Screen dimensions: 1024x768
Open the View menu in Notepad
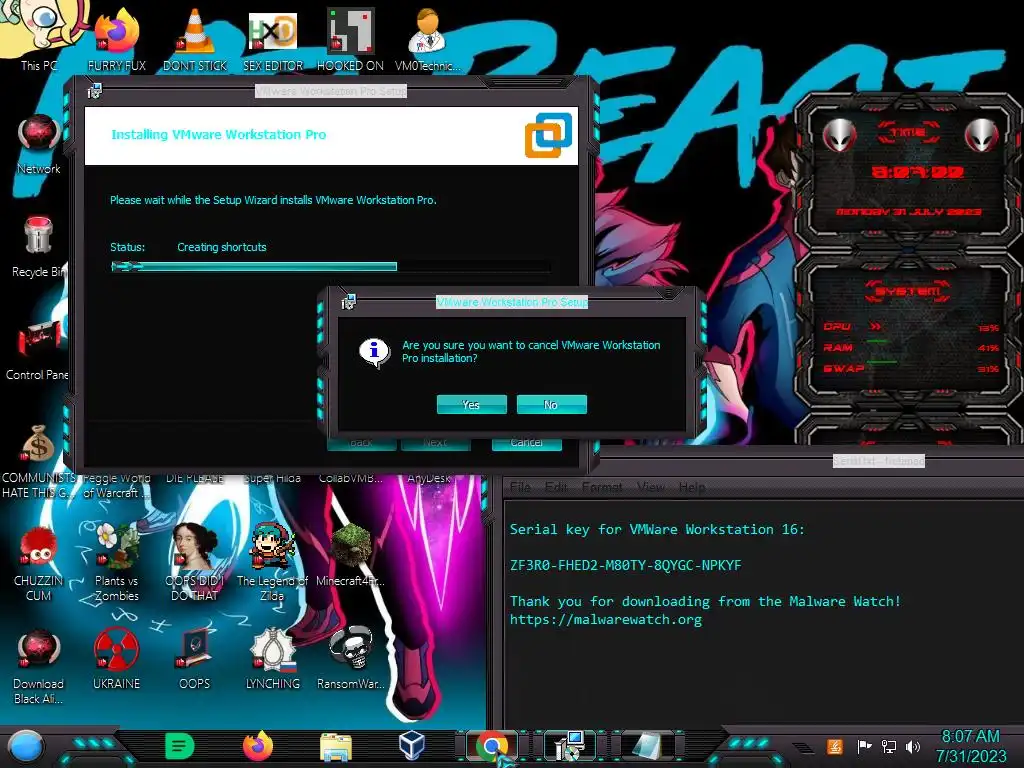pyautogui.click(x=650, y=487)
